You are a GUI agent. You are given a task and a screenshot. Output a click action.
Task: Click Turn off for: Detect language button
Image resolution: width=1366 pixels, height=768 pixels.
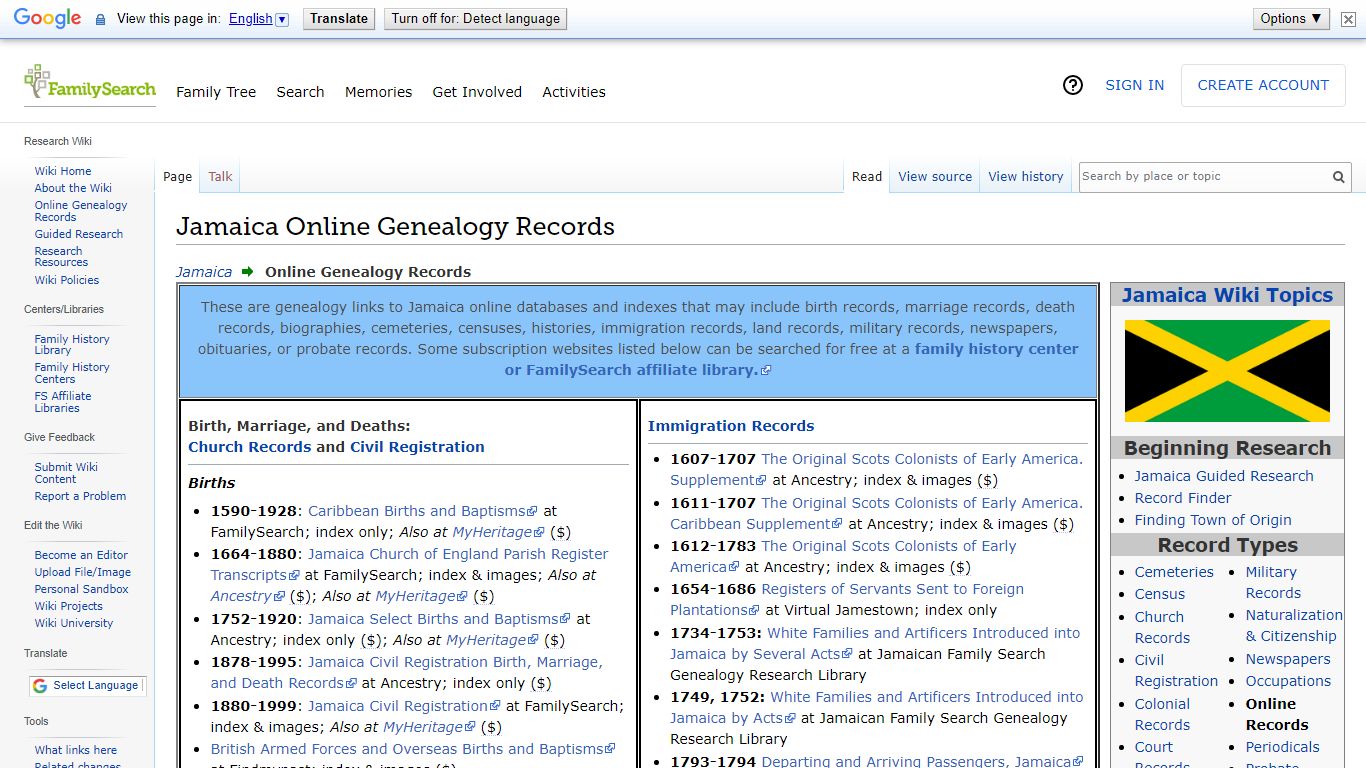pos(476,19)
